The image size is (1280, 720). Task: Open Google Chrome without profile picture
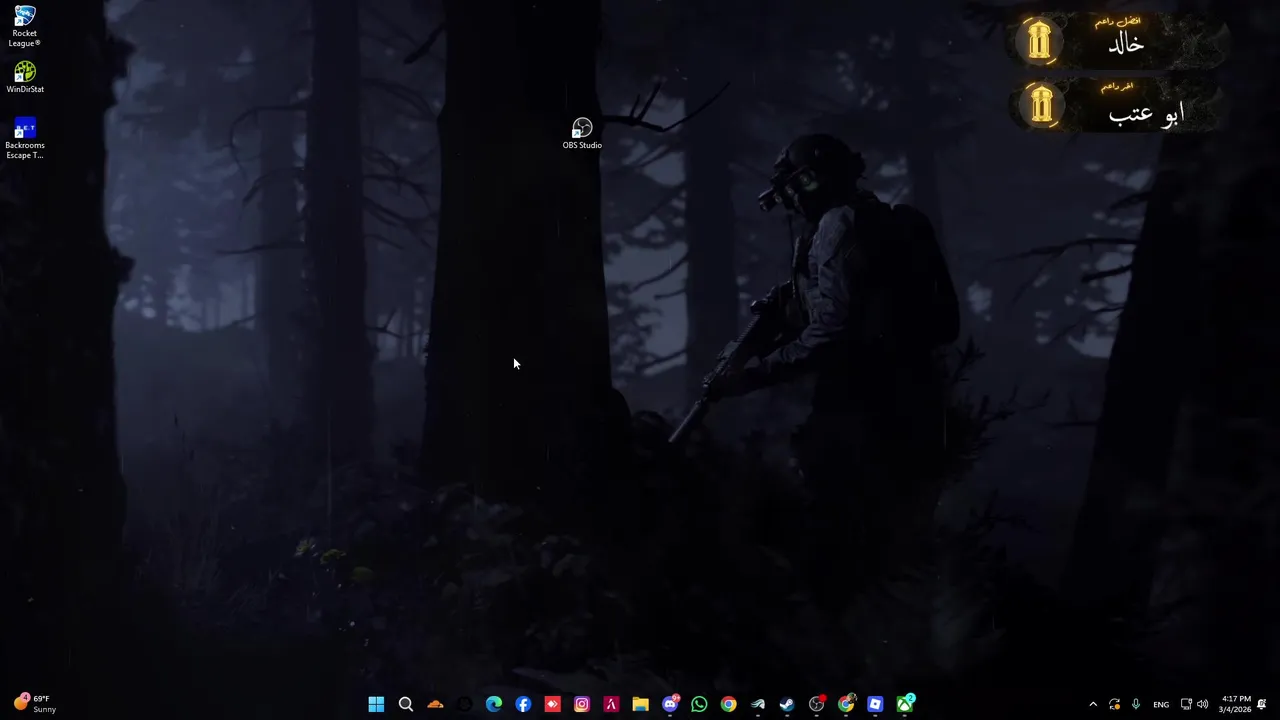[x=728, y=705]
